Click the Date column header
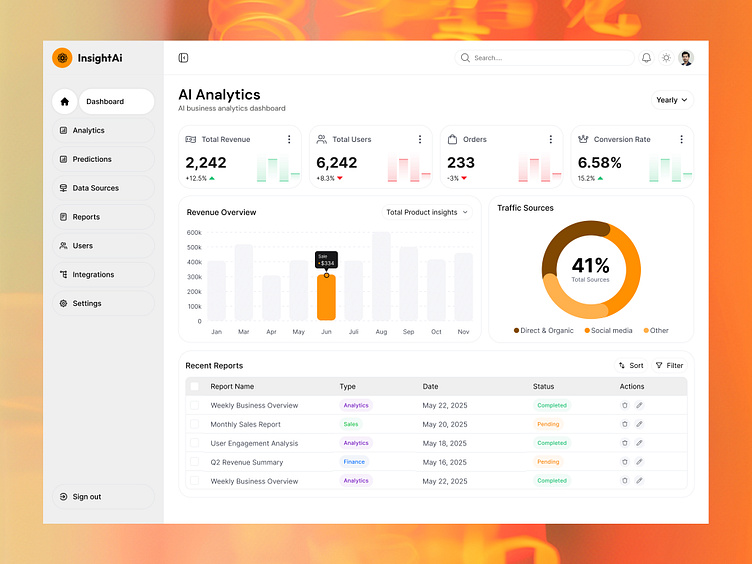This screenshot has width=752, height=564. click(x=430, y=386)
